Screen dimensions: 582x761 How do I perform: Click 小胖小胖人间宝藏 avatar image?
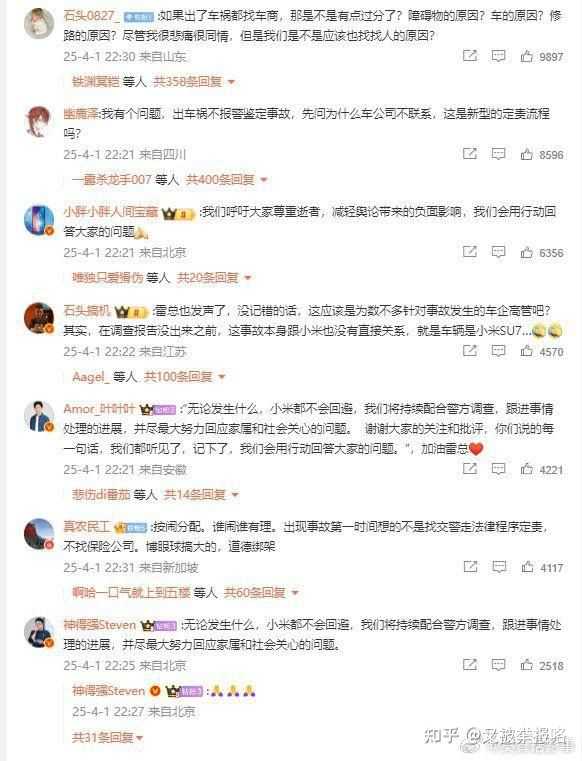(x=39, y=220)
